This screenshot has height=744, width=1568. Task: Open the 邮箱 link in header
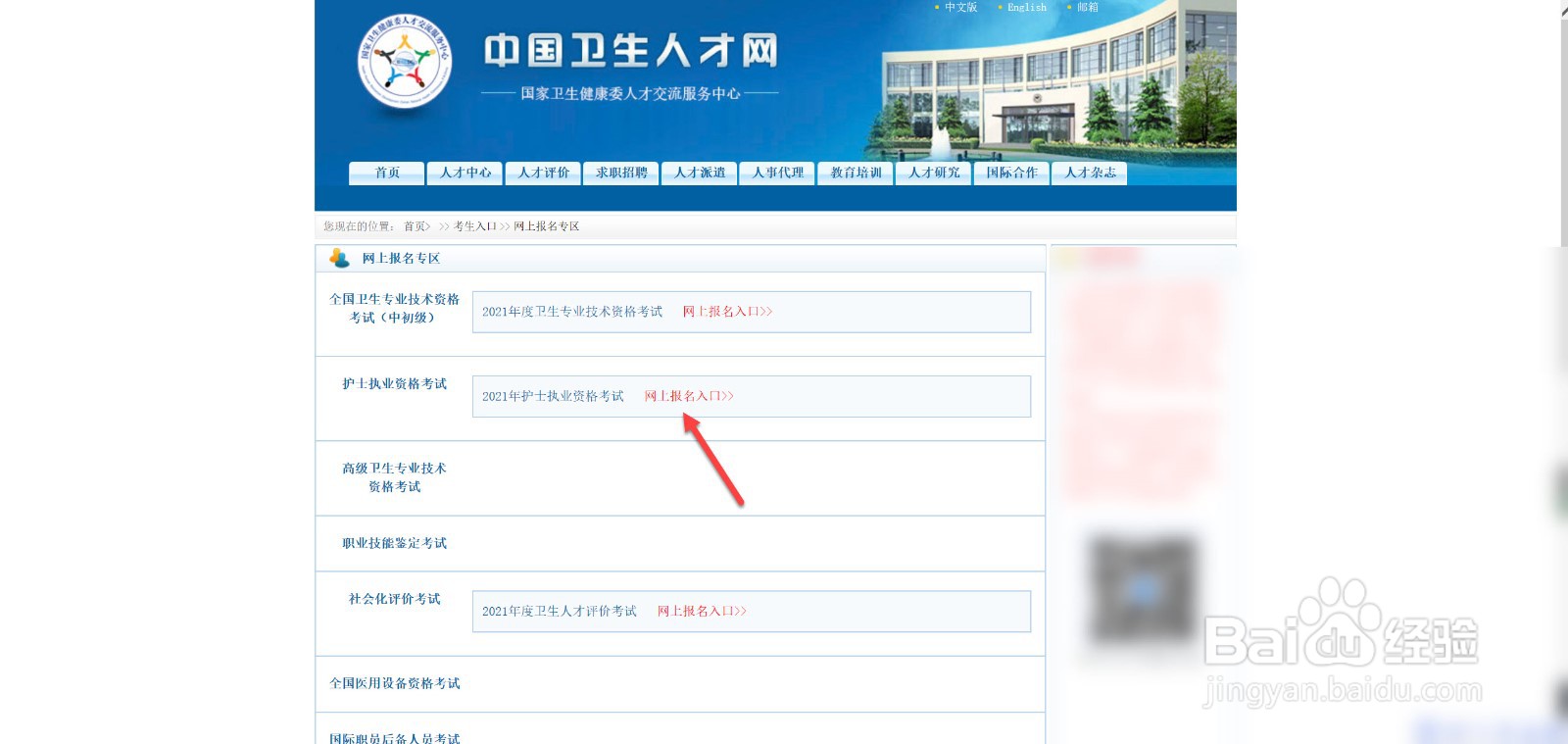[1087, 7]
